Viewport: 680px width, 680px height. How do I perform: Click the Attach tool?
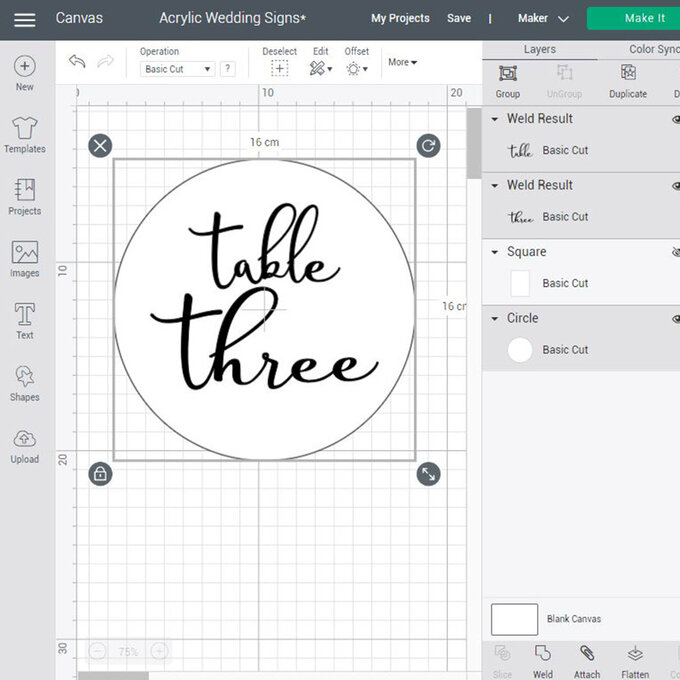click(x=587, y=660)
